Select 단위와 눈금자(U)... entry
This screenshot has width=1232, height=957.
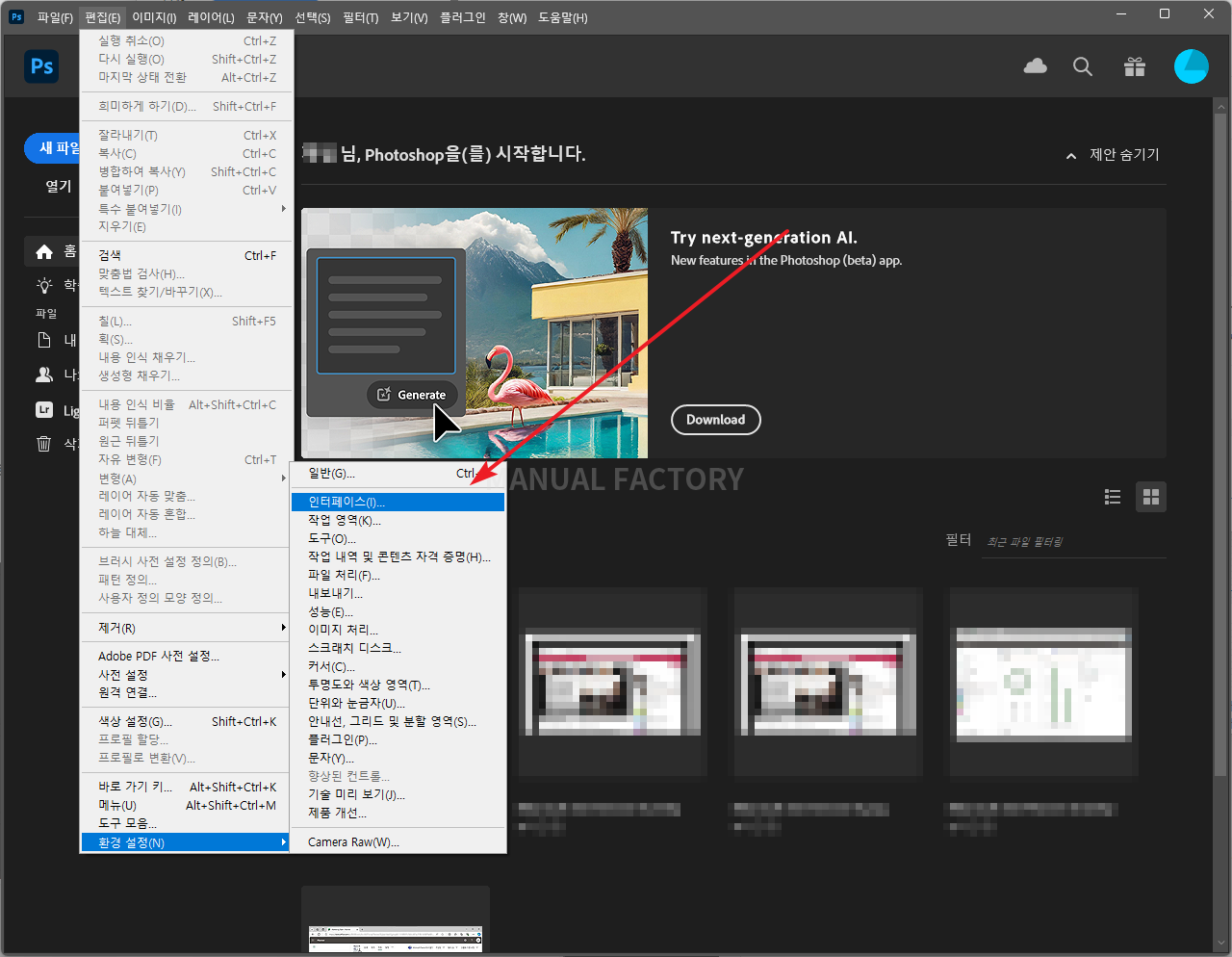tap(398, 703)
